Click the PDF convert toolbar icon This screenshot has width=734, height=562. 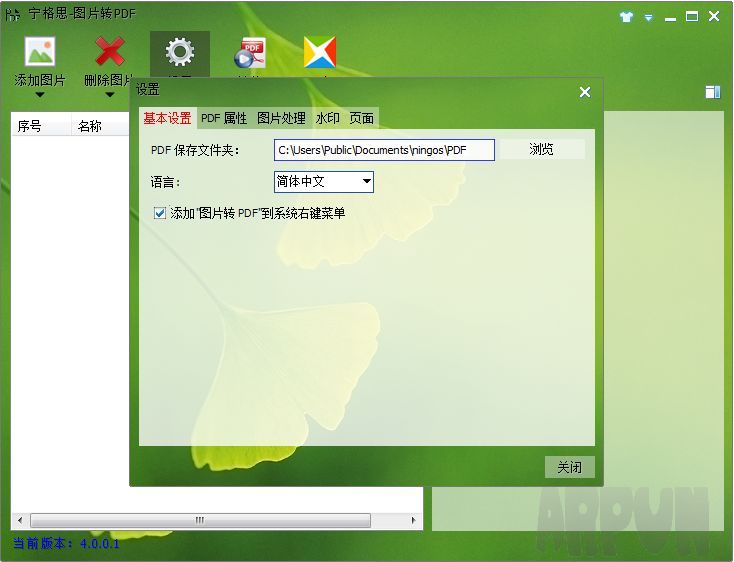coord(250,53)
